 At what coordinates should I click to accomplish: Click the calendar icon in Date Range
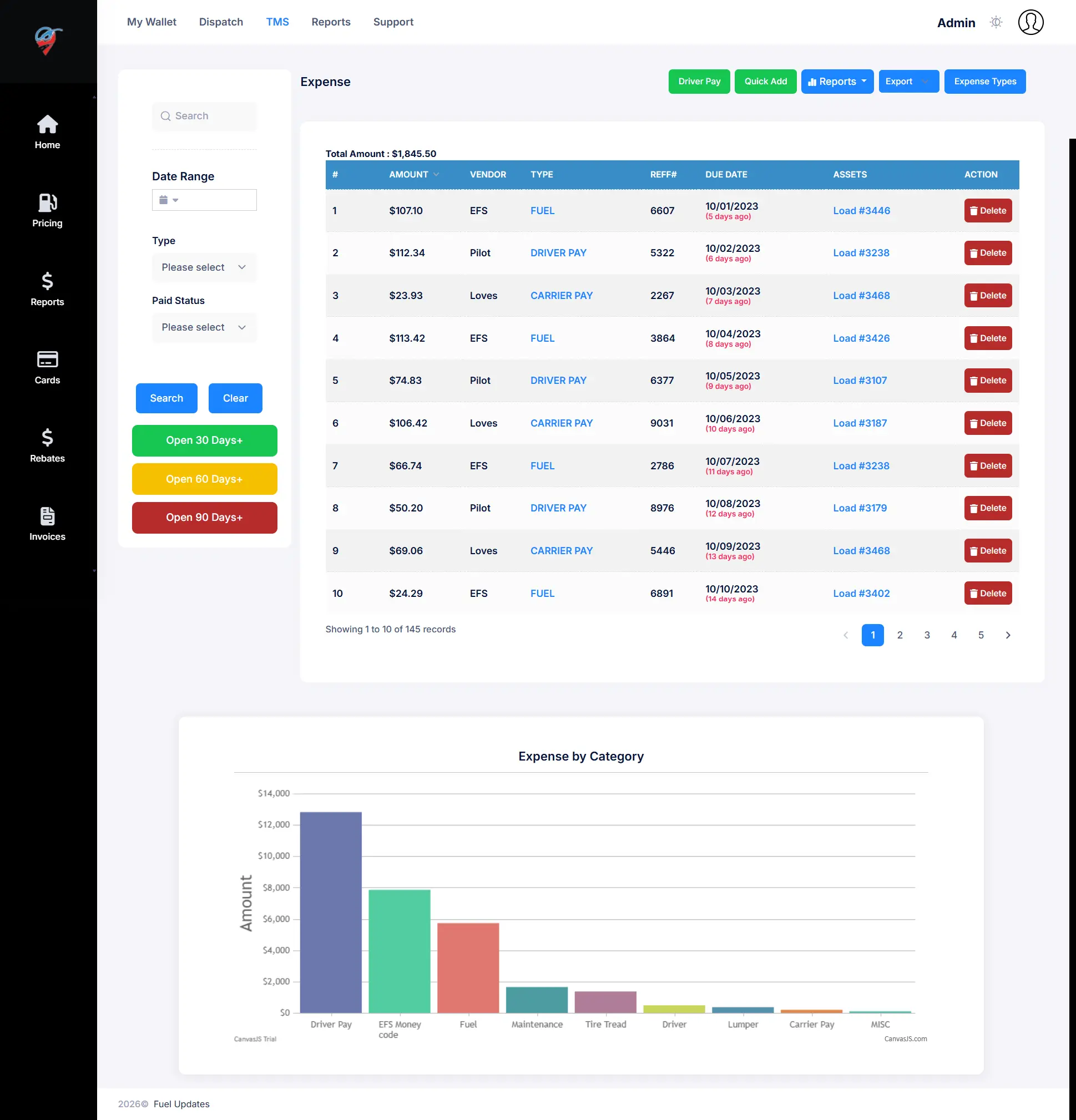point(164,200)
